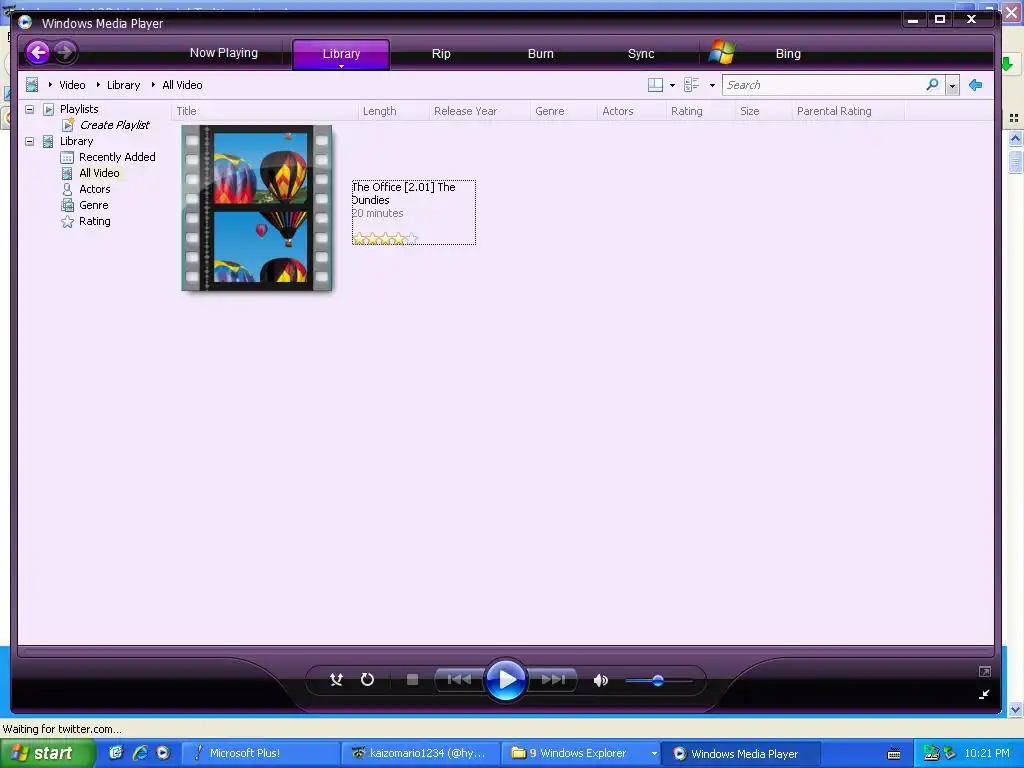The height and width of the screenshot is (768, 1024).
Task: Collapse the Library tree node
Action: coord(29,141)
